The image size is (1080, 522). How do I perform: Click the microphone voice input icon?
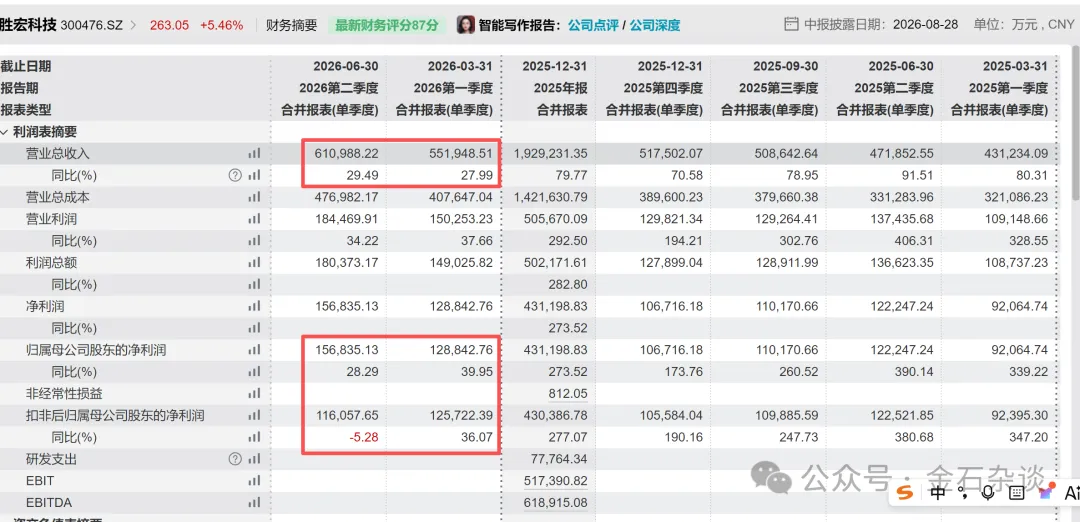click(x=988, y=492)
